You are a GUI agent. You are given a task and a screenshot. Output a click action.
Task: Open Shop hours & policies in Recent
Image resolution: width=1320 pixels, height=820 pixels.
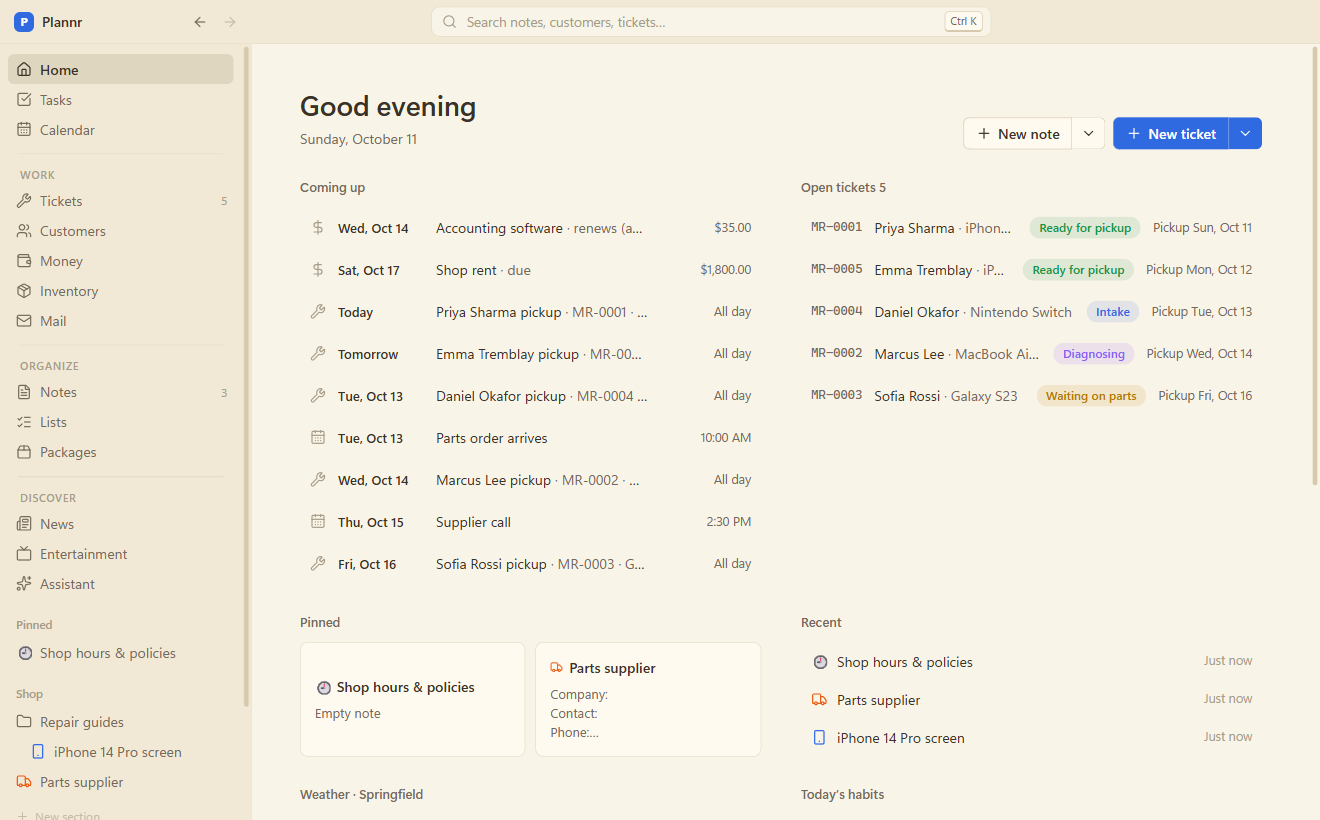[x=1031, y=662]
